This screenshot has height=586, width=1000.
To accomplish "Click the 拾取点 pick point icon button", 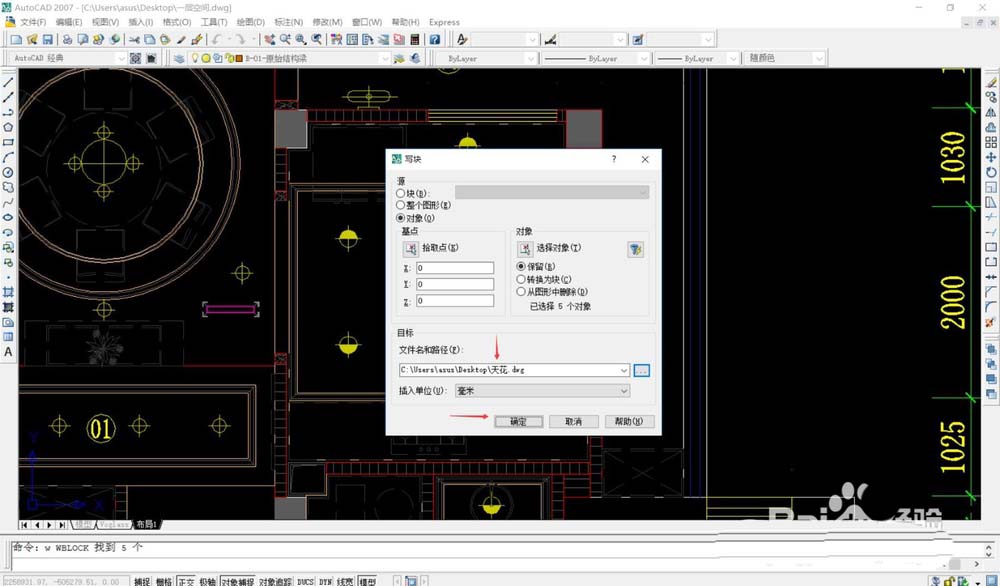I will pos(411,248).
